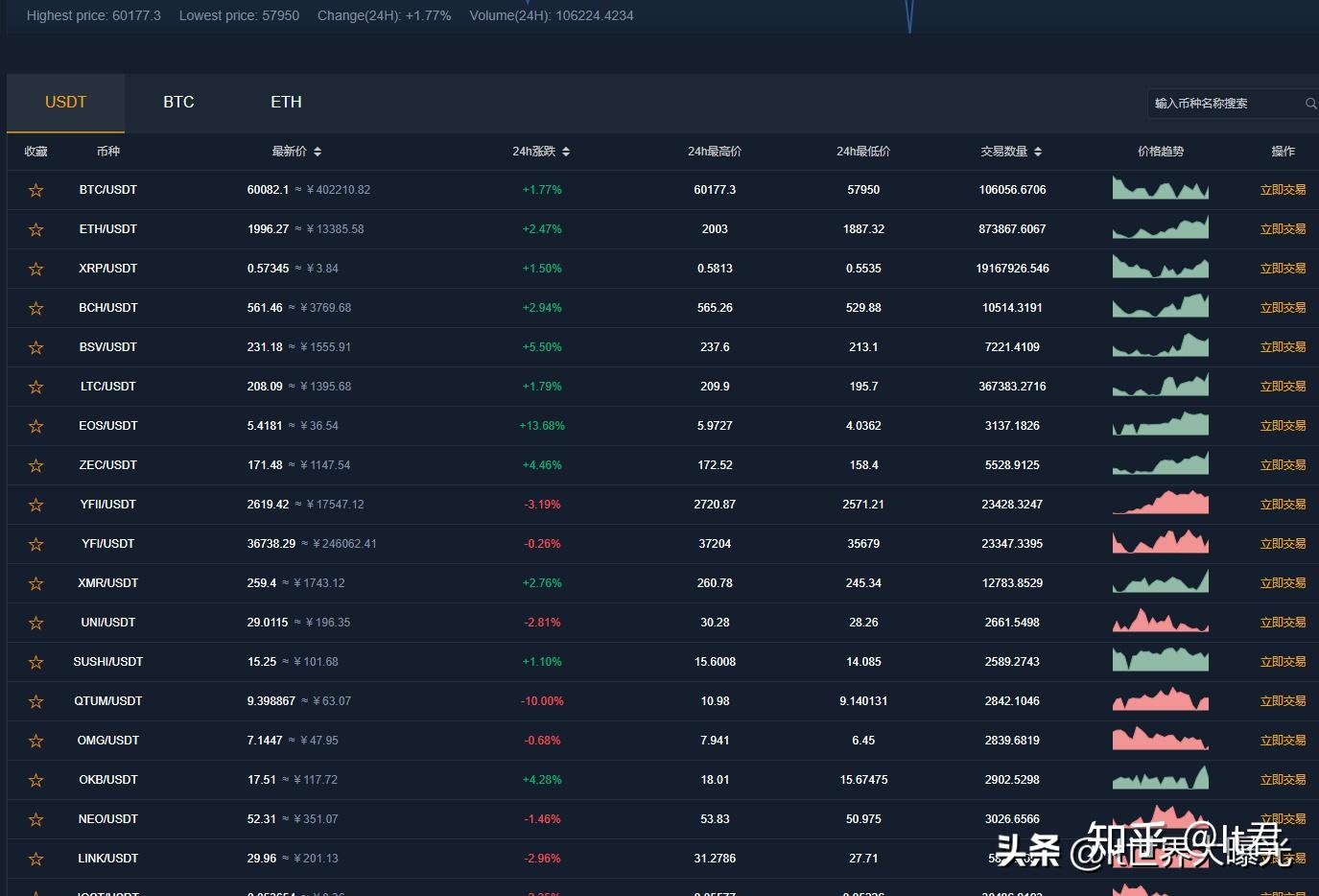Click trade now (立即交易) for YFII/USDT

tap(1283, 505)
